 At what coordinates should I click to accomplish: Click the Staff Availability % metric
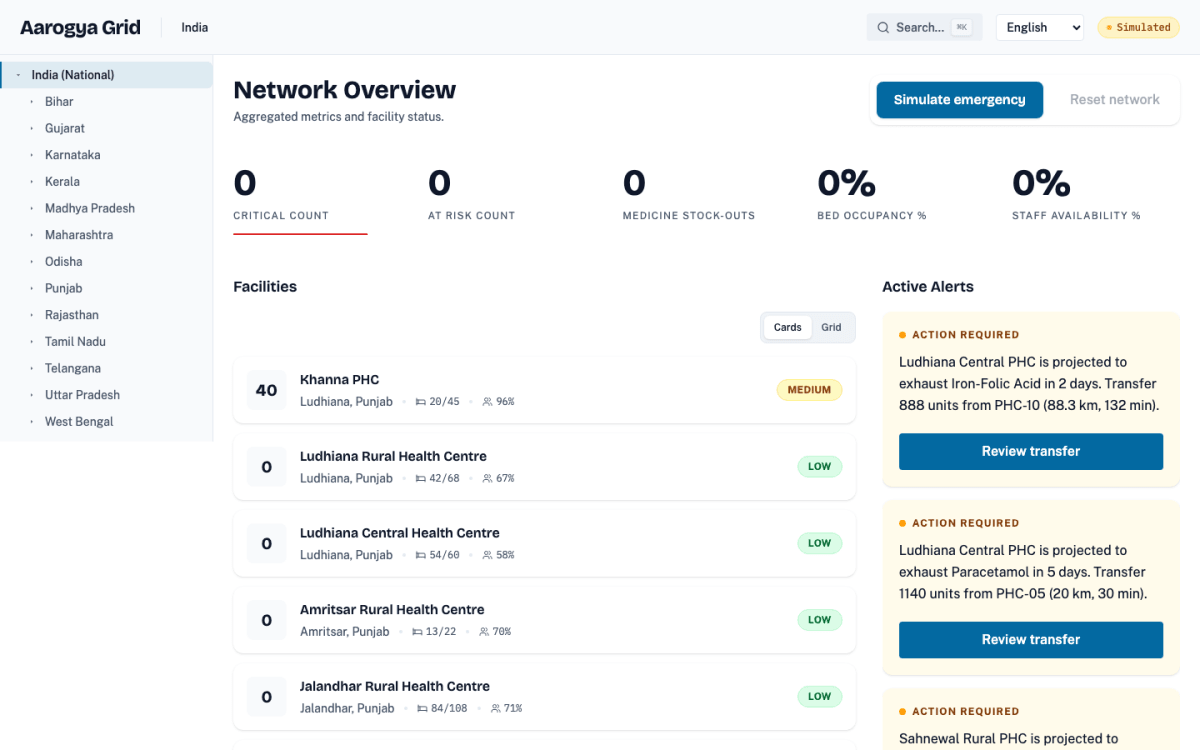point(1079,196)
